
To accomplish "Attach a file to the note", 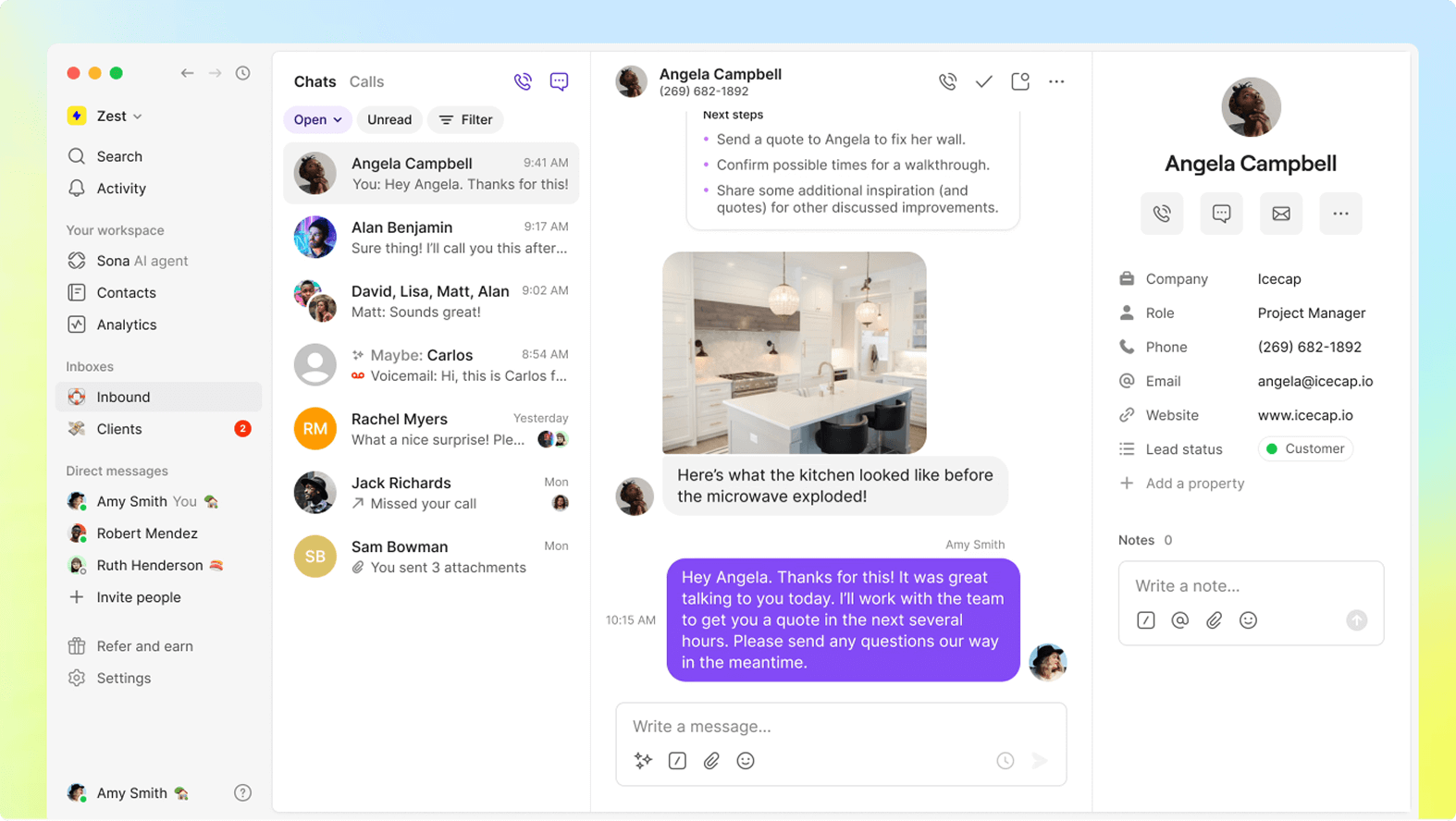I will click(1214, 620).
